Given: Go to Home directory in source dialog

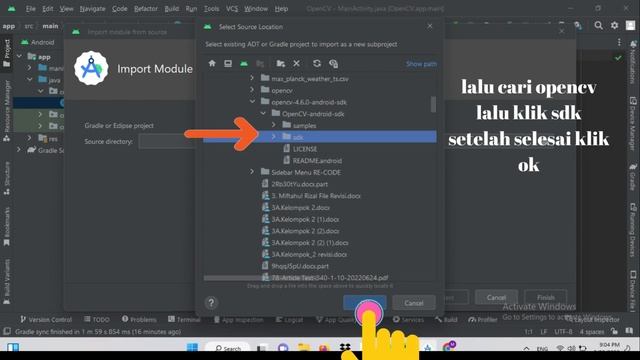Looking at the screenshot, I should pos(212,64).
